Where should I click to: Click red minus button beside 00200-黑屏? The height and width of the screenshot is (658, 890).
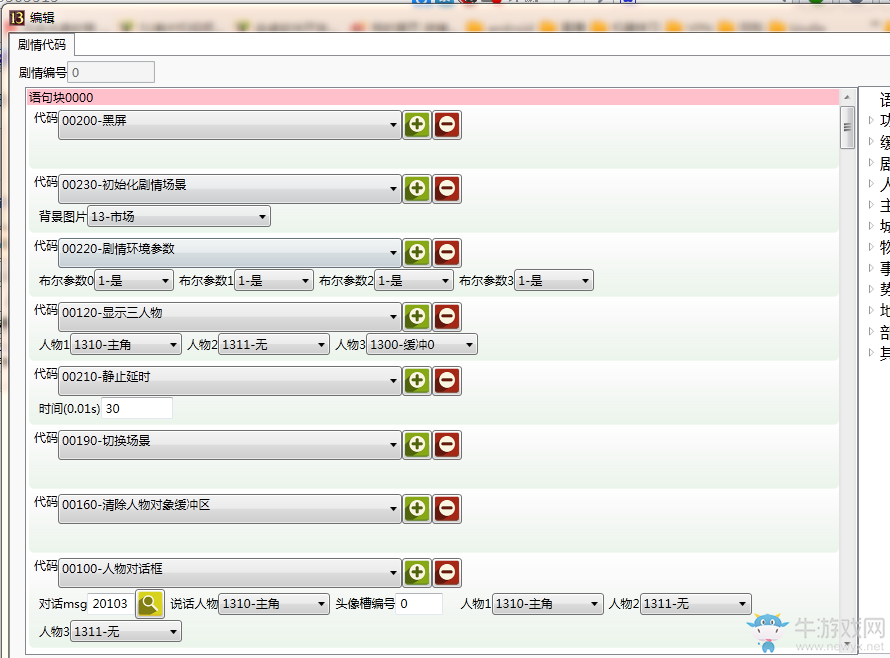(x=447, y=125)
